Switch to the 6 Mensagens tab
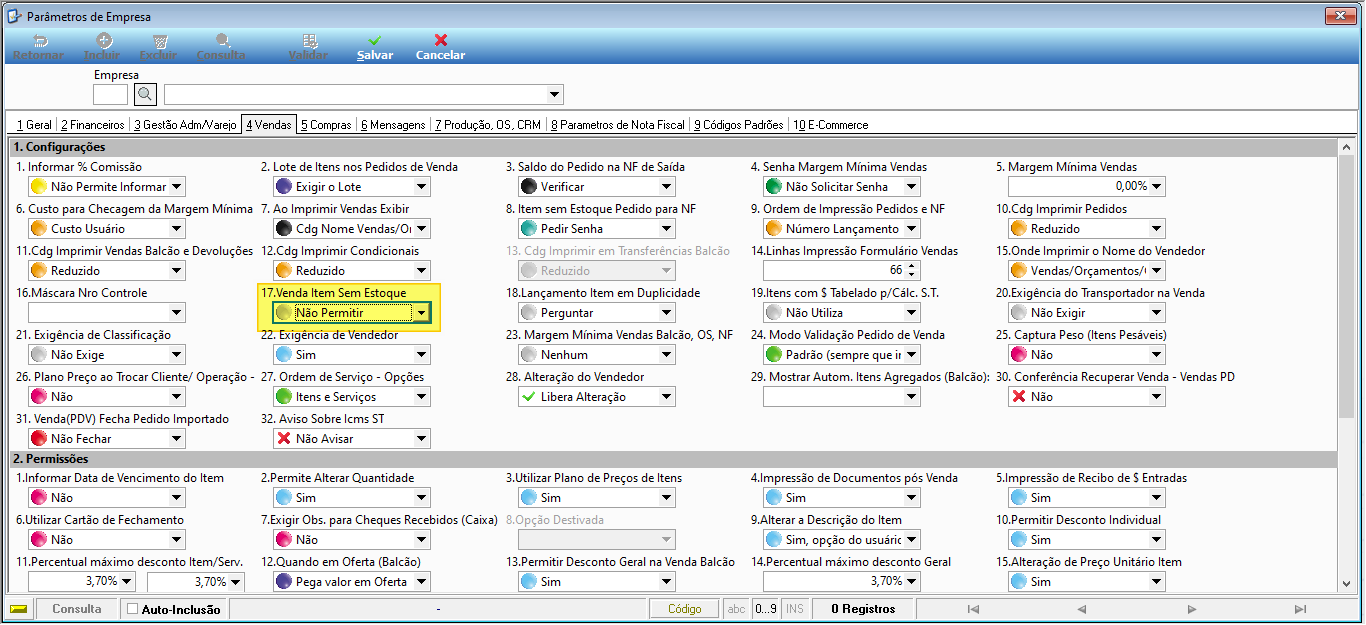Image resolution: width=1366 pixels, height=625 pixels. 393,125
